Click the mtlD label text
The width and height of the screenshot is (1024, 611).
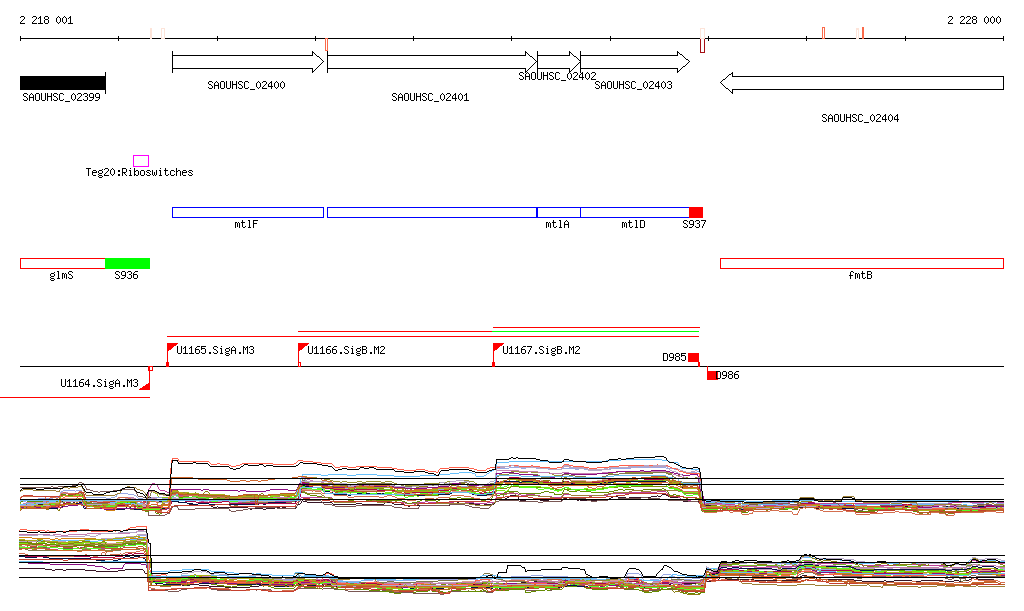[633, 224]
